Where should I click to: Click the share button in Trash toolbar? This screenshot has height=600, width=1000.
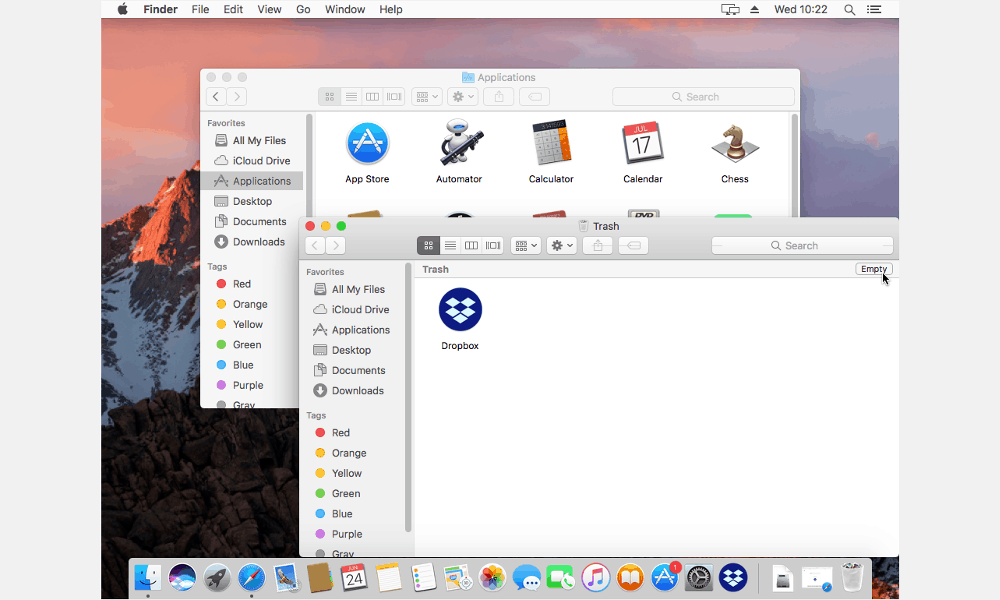click(x=598, y=245)
